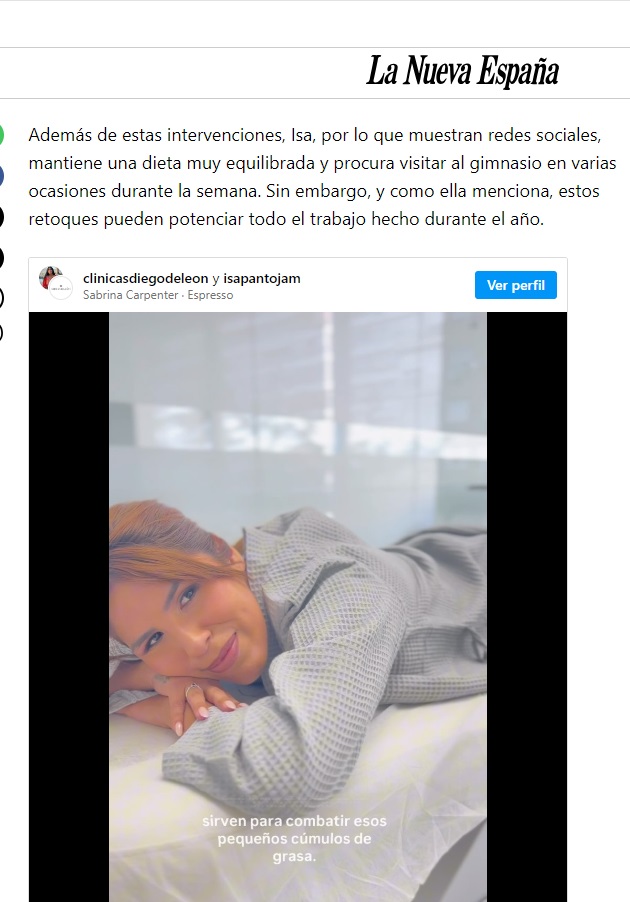Click the article paragraph starting with Además
630x902 pixels.
pyautogui.click(x=322, y=177)
